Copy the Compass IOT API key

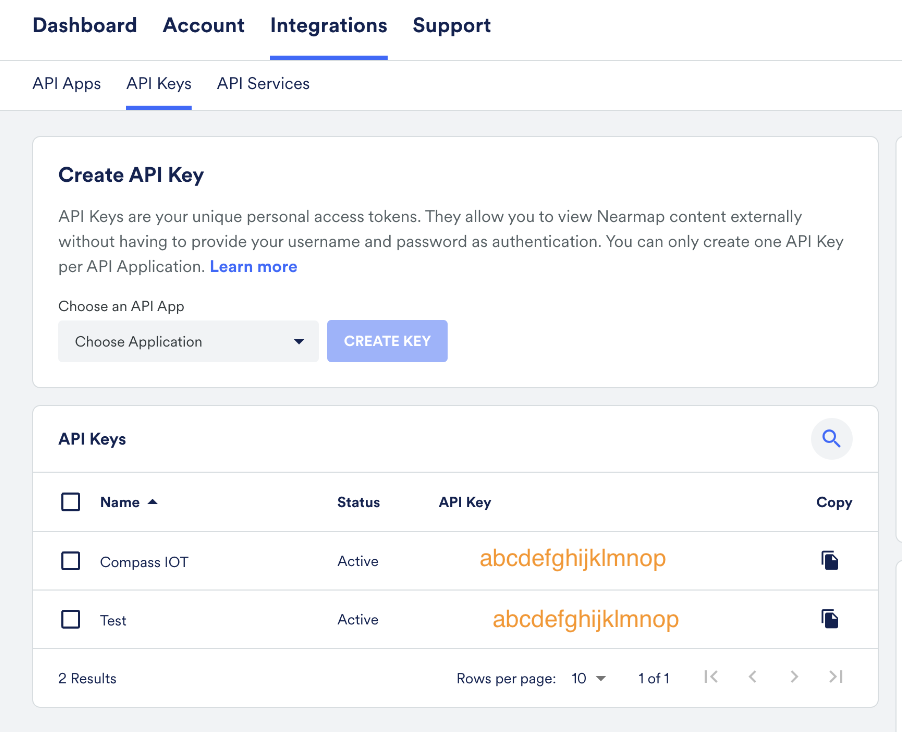(829, 561)
